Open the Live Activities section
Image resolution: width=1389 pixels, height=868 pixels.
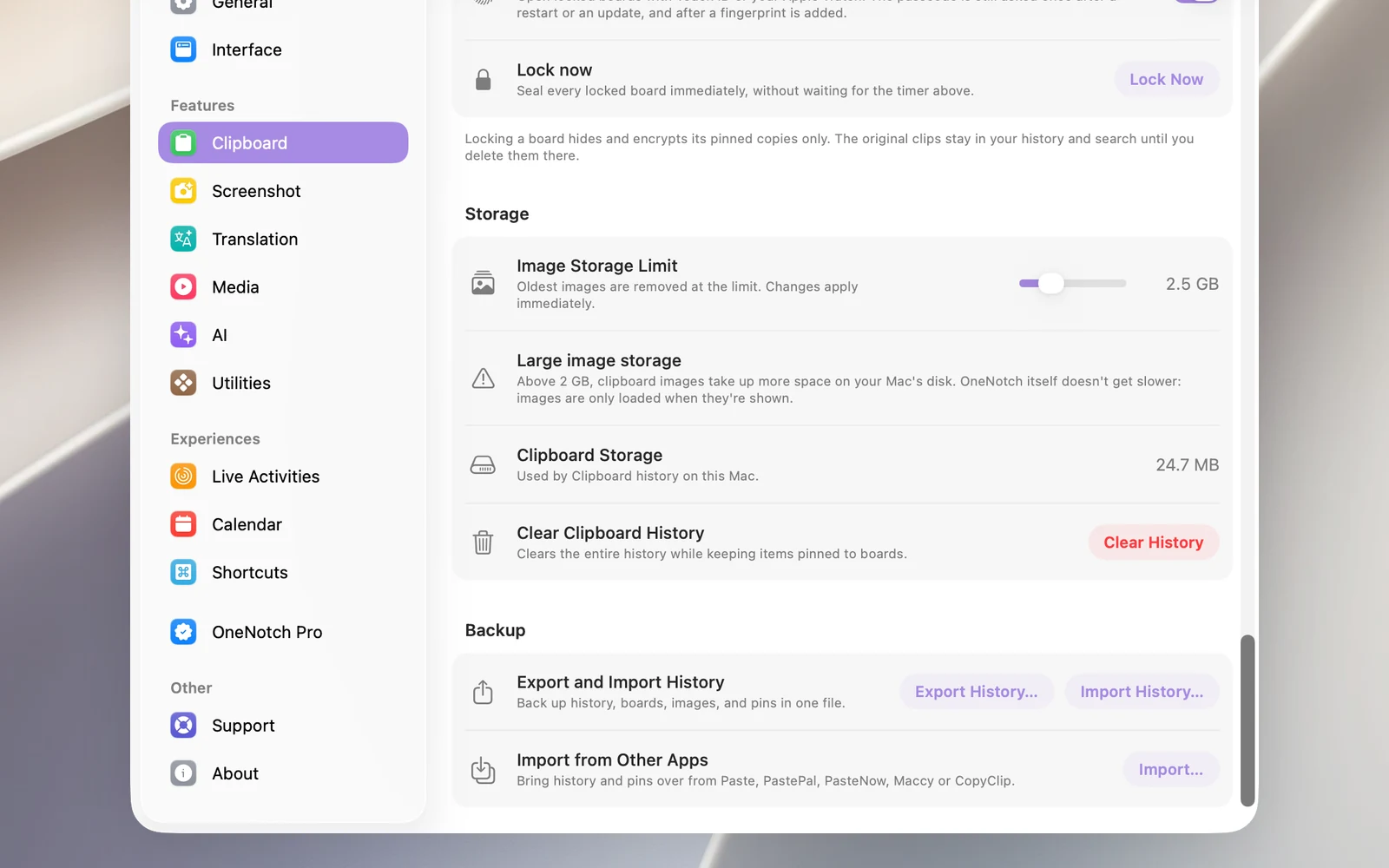[283, 476]
